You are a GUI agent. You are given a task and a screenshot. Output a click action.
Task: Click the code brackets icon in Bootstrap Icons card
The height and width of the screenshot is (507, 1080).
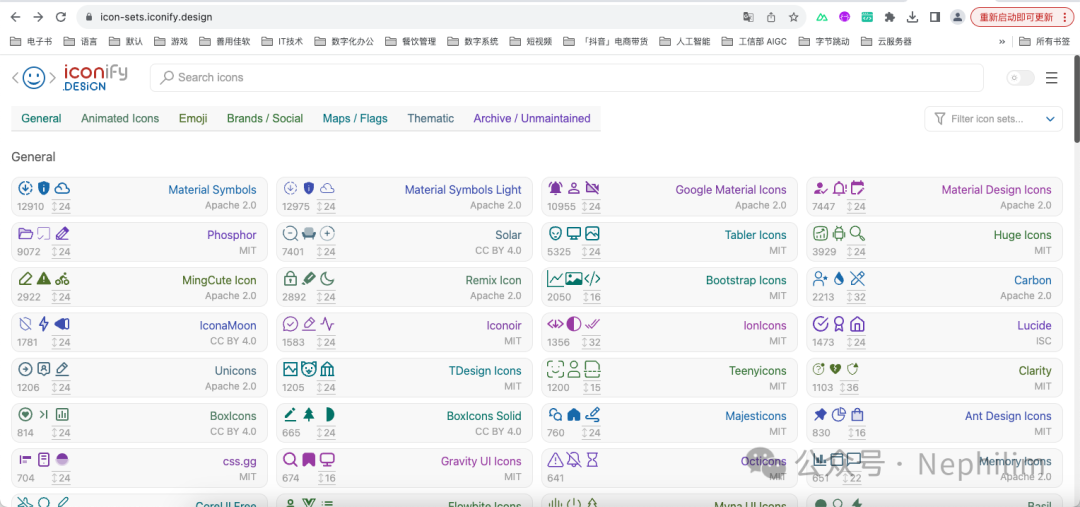(592, 278)
